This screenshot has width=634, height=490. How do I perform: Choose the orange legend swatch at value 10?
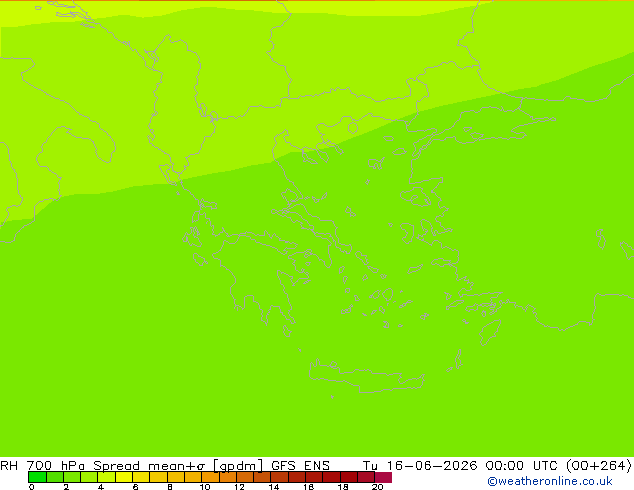pyautogui.click(x=210, y=477)
